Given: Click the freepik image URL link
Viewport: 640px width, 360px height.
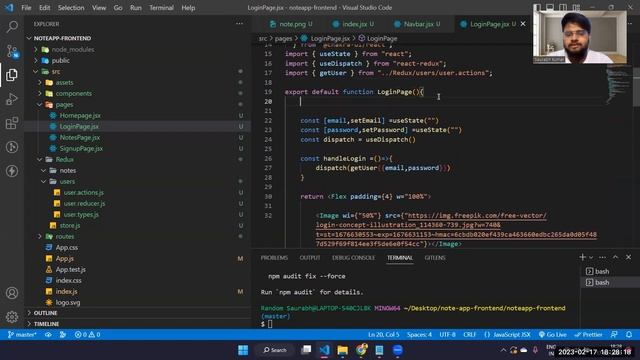Looking at the screenshot, I should click(x=456, y=230).
